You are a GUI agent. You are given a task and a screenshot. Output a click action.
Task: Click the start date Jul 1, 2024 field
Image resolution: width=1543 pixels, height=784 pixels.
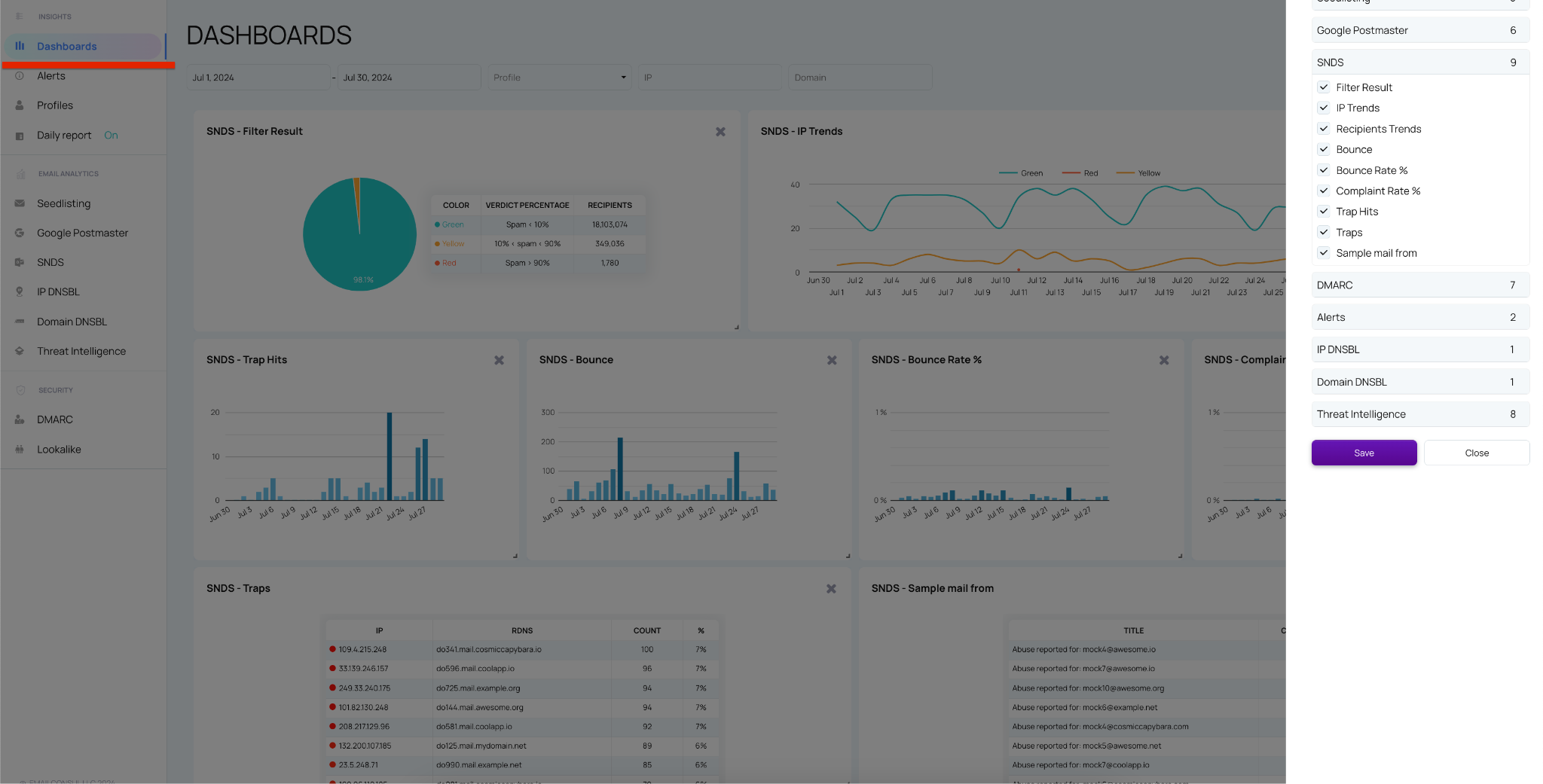258,78
